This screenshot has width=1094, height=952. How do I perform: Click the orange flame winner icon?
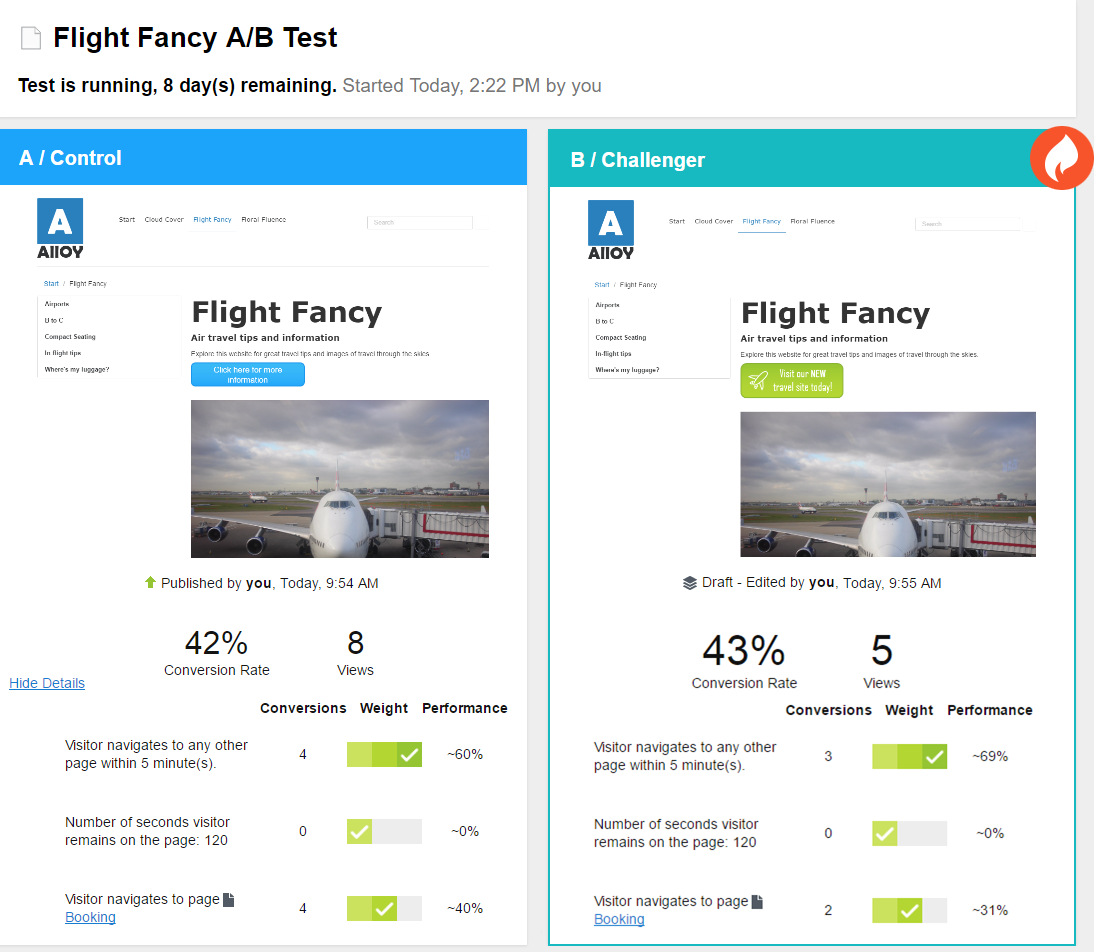pos(1062,158)
